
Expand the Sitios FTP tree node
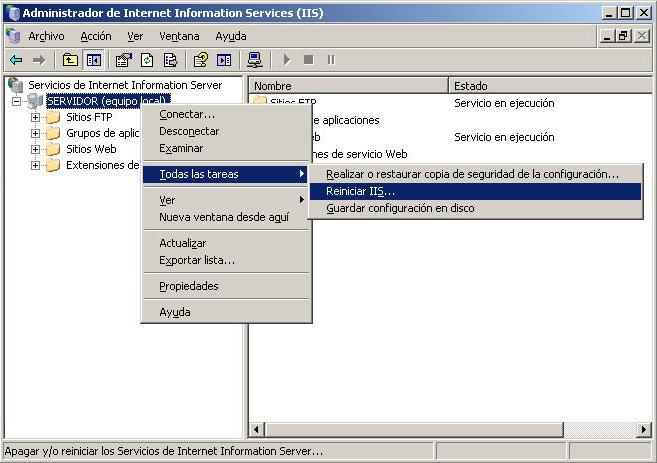pyautogui.click(x=36, y=117)
